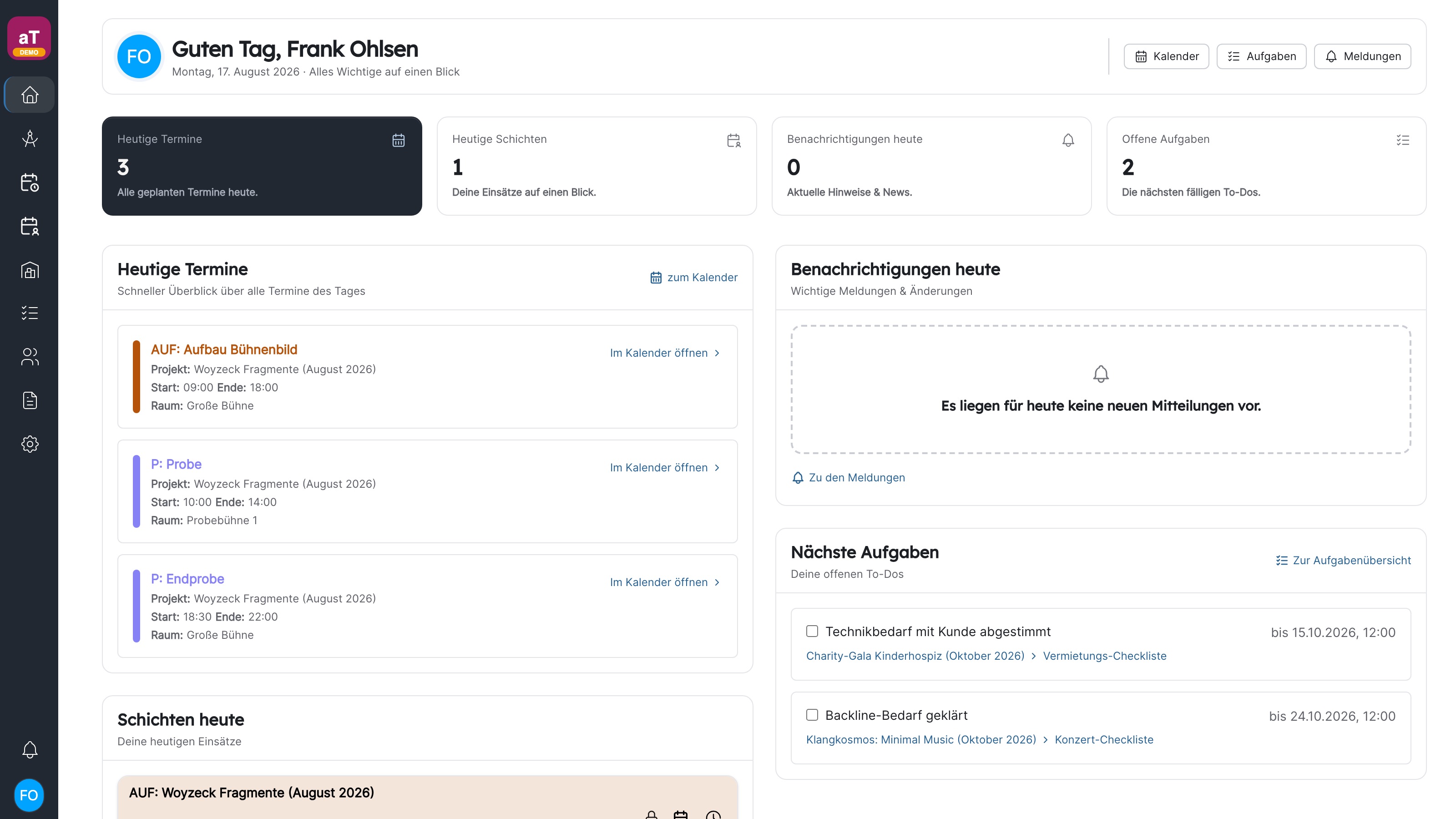Click Raum: Probebühne 1 text

204,521
